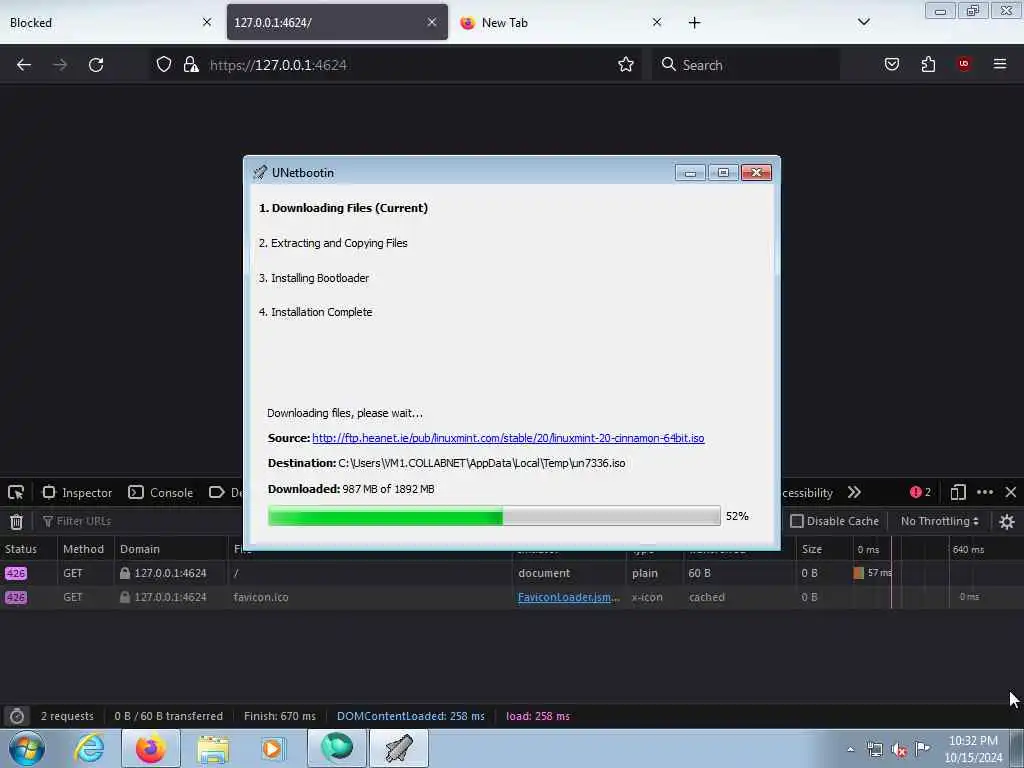Open the Extensions puzzle icon
This screenshot has height=768, width=1024.
point(928,64)
